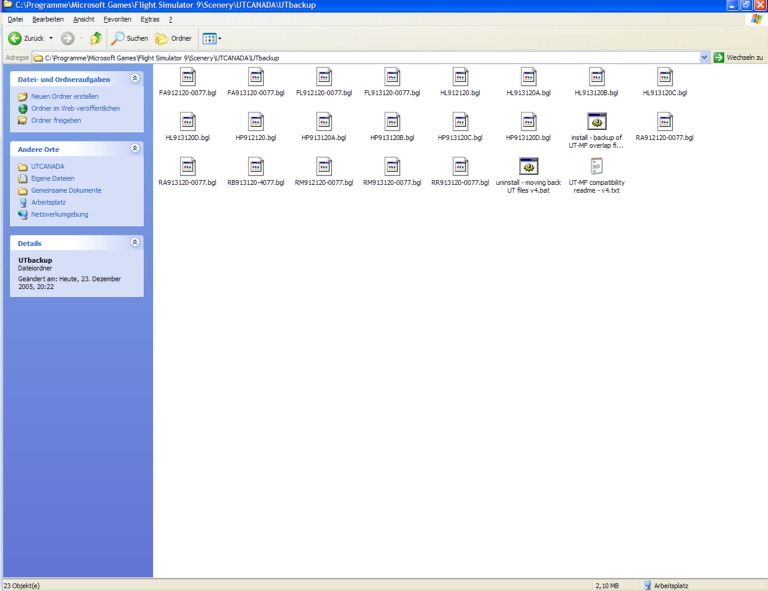Open the ? help menu
The width and height of the screenshot is (768, 591).
[x=170, y=20]
